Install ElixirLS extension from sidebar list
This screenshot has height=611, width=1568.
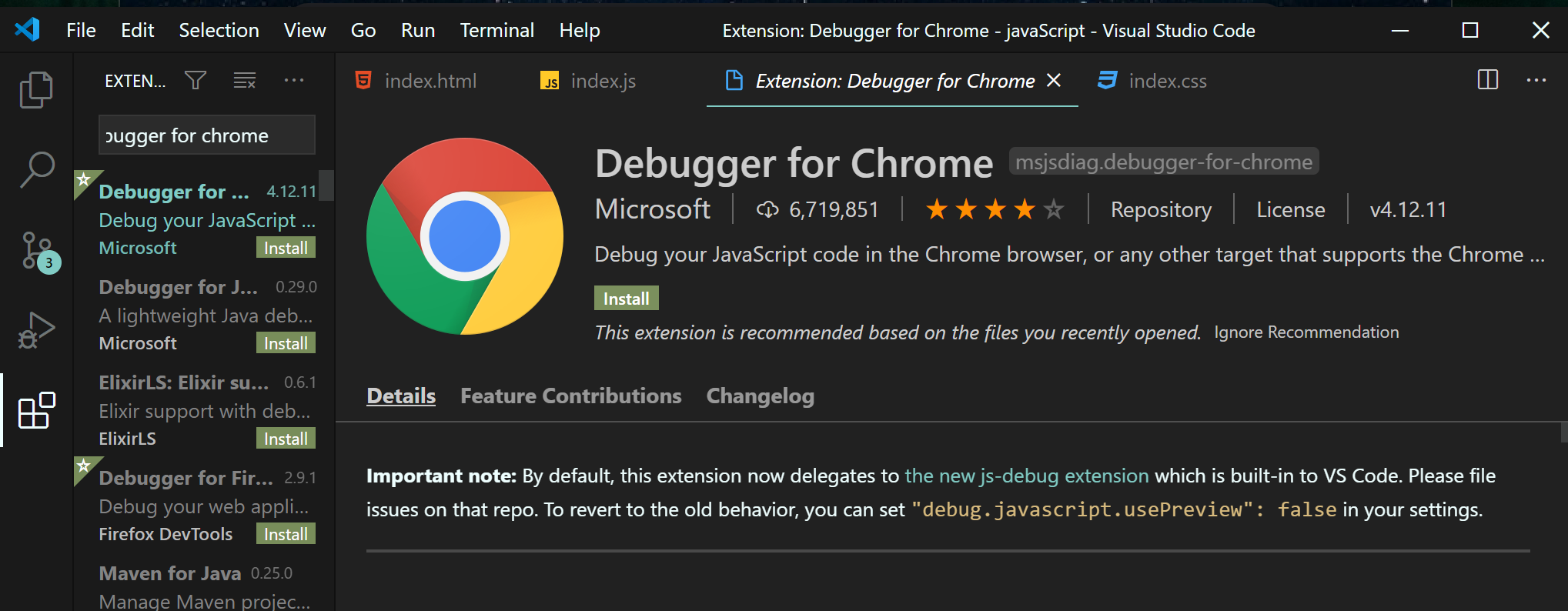pos(286,439)
